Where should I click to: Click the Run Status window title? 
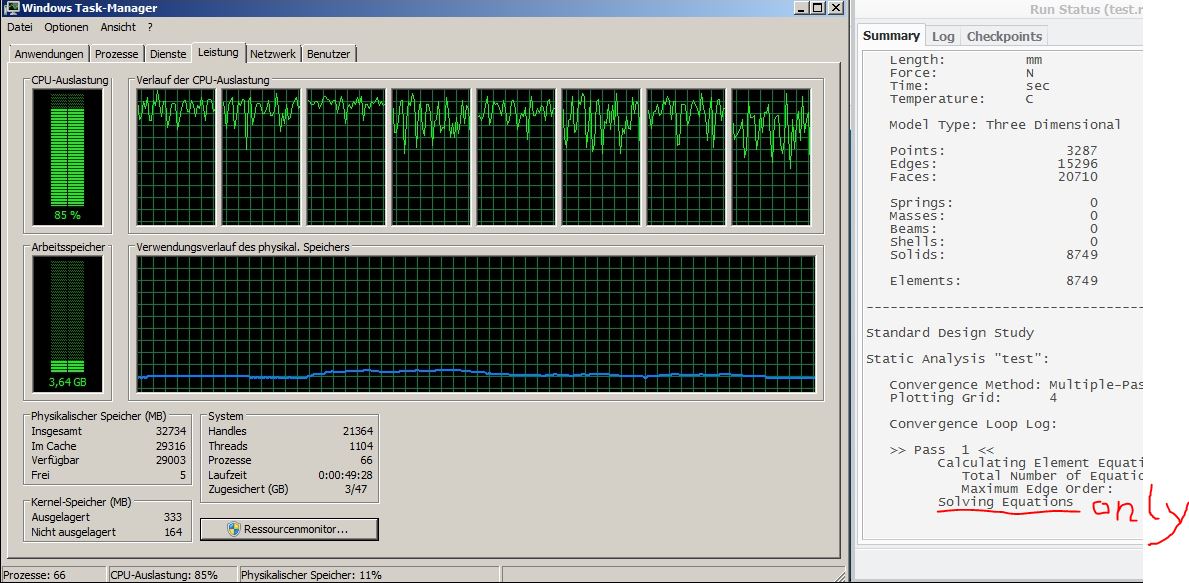coord(1085,10)
